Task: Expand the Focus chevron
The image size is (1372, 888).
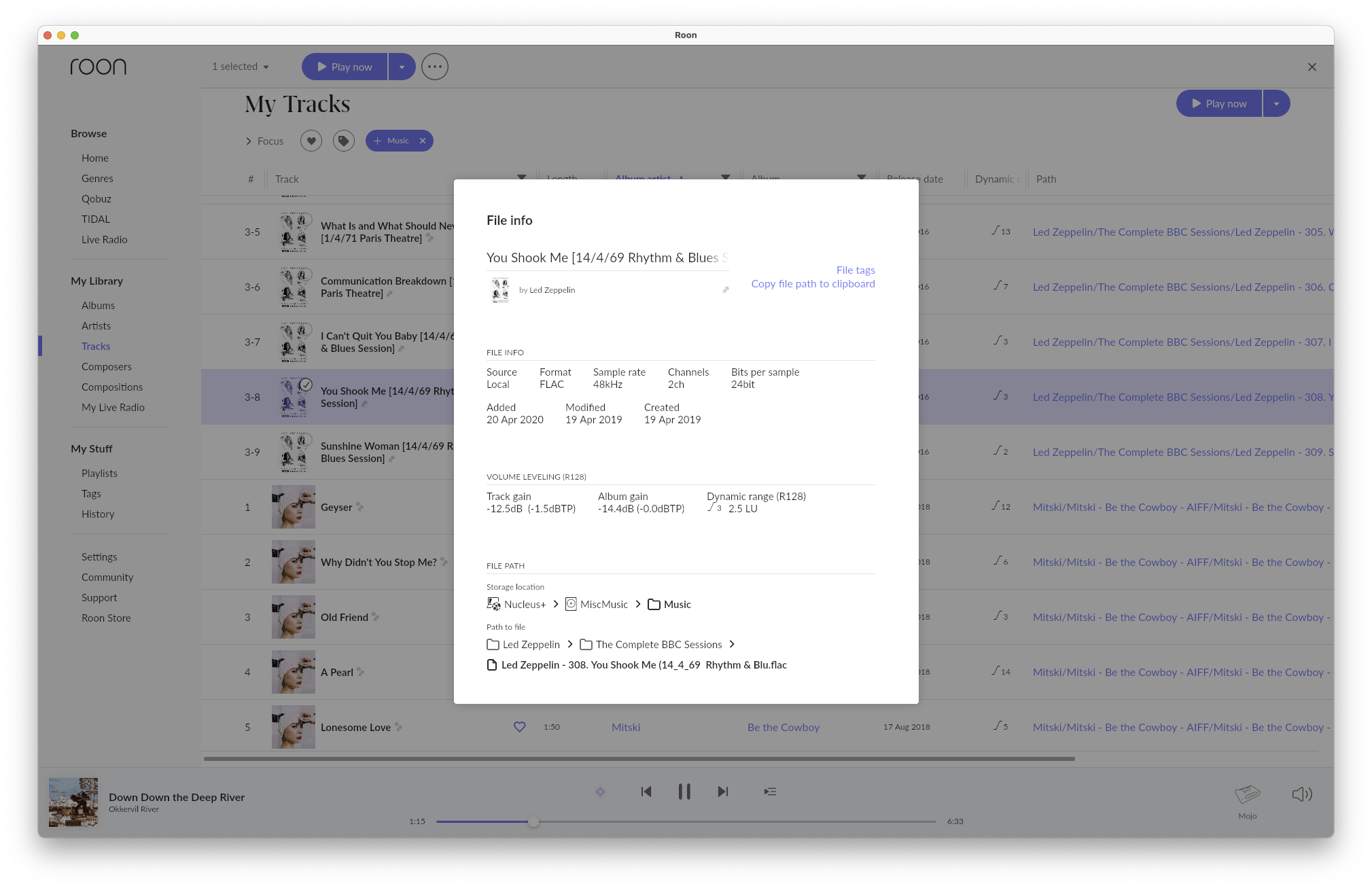Action: pyautogui.click(x=248, y=141)
